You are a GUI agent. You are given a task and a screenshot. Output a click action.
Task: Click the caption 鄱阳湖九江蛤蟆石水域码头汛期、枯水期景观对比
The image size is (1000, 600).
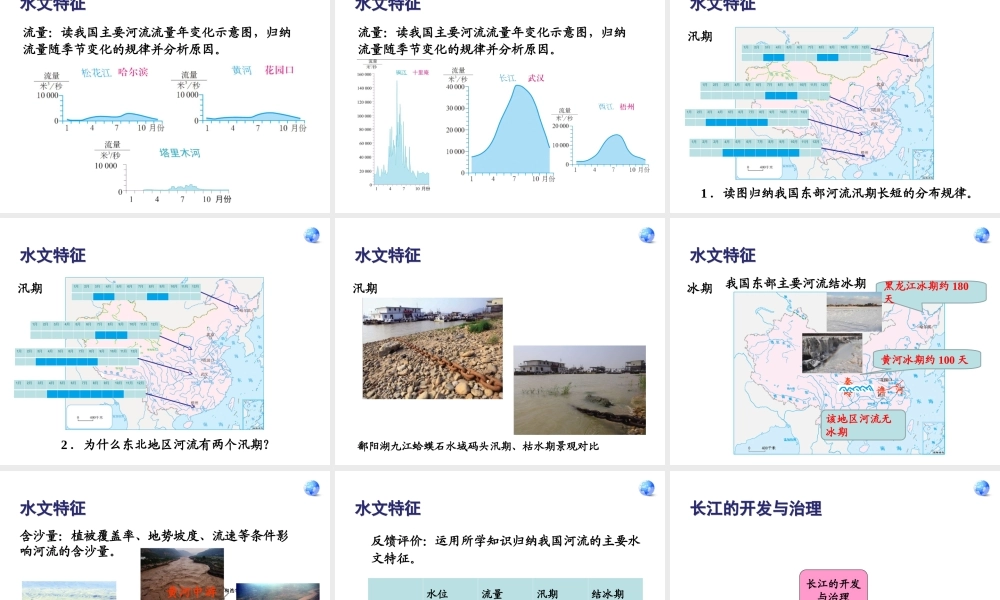pyautogui.click(x=478, y=446)
